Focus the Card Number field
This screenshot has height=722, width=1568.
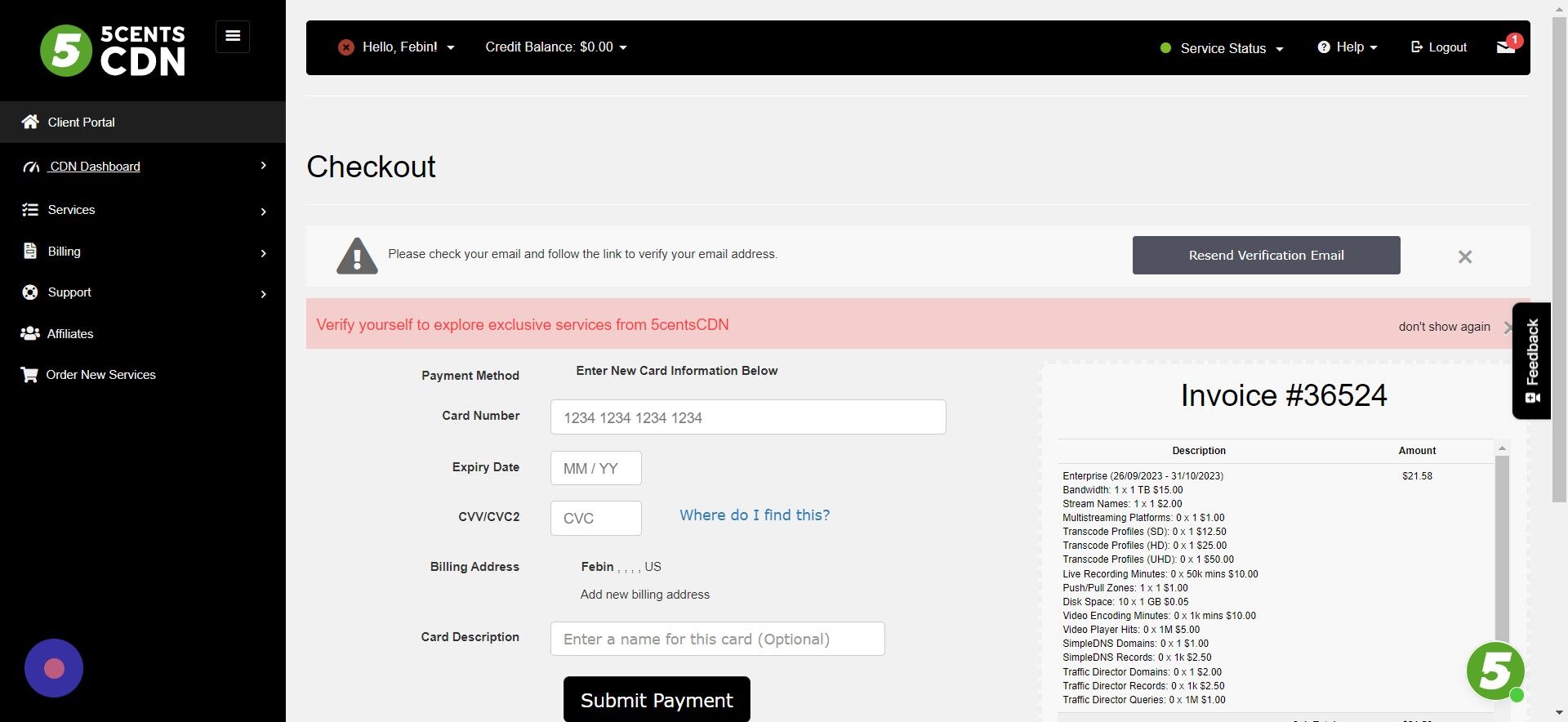click(748, 417)
